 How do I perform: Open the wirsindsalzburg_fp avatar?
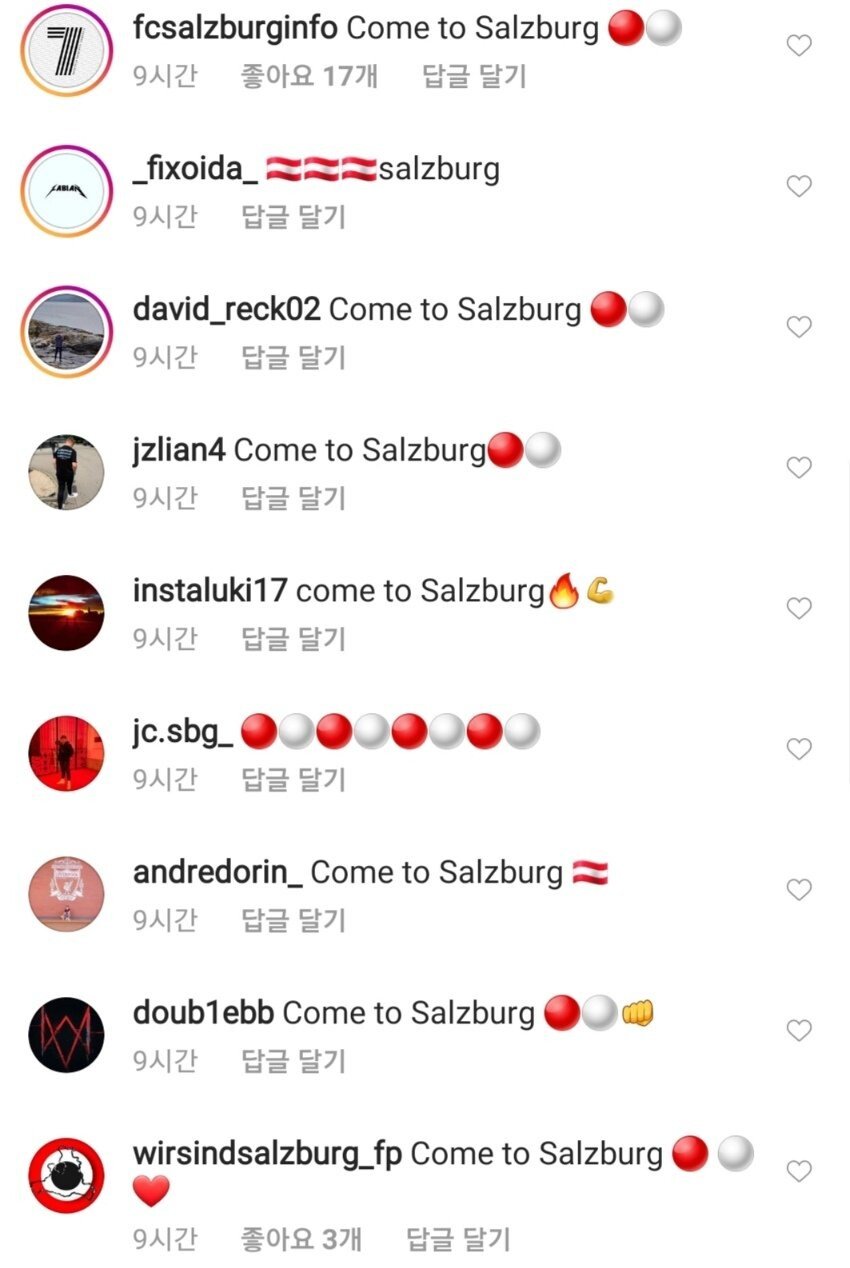pos(66,1176)
